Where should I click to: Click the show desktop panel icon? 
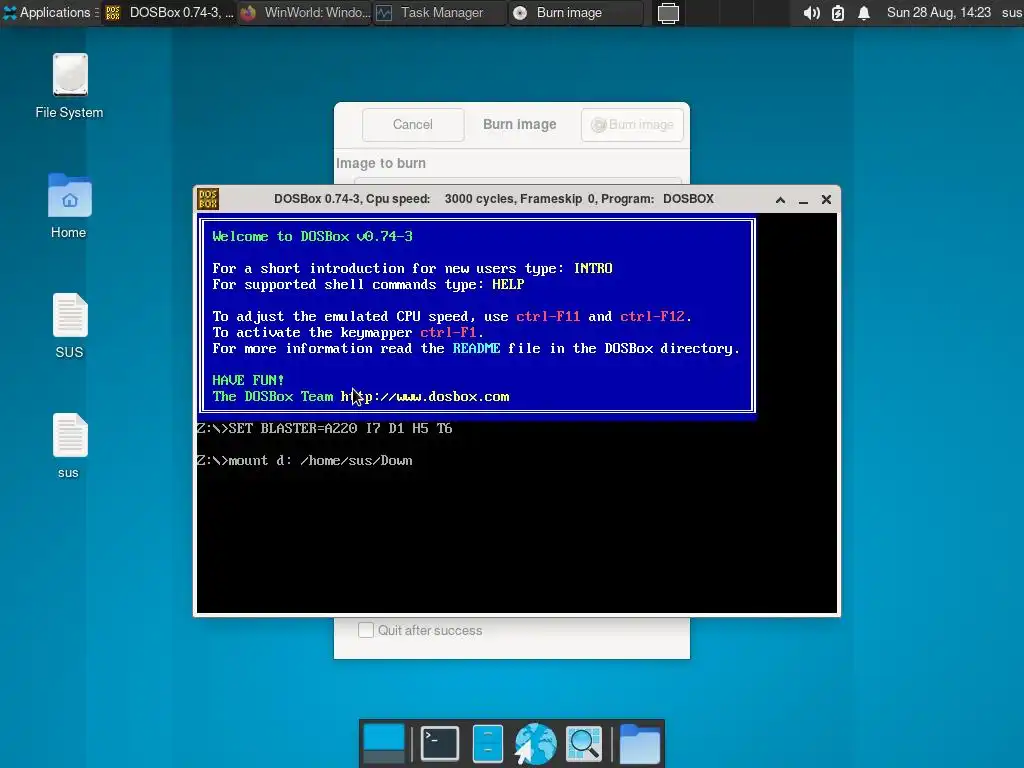[668, 13]
